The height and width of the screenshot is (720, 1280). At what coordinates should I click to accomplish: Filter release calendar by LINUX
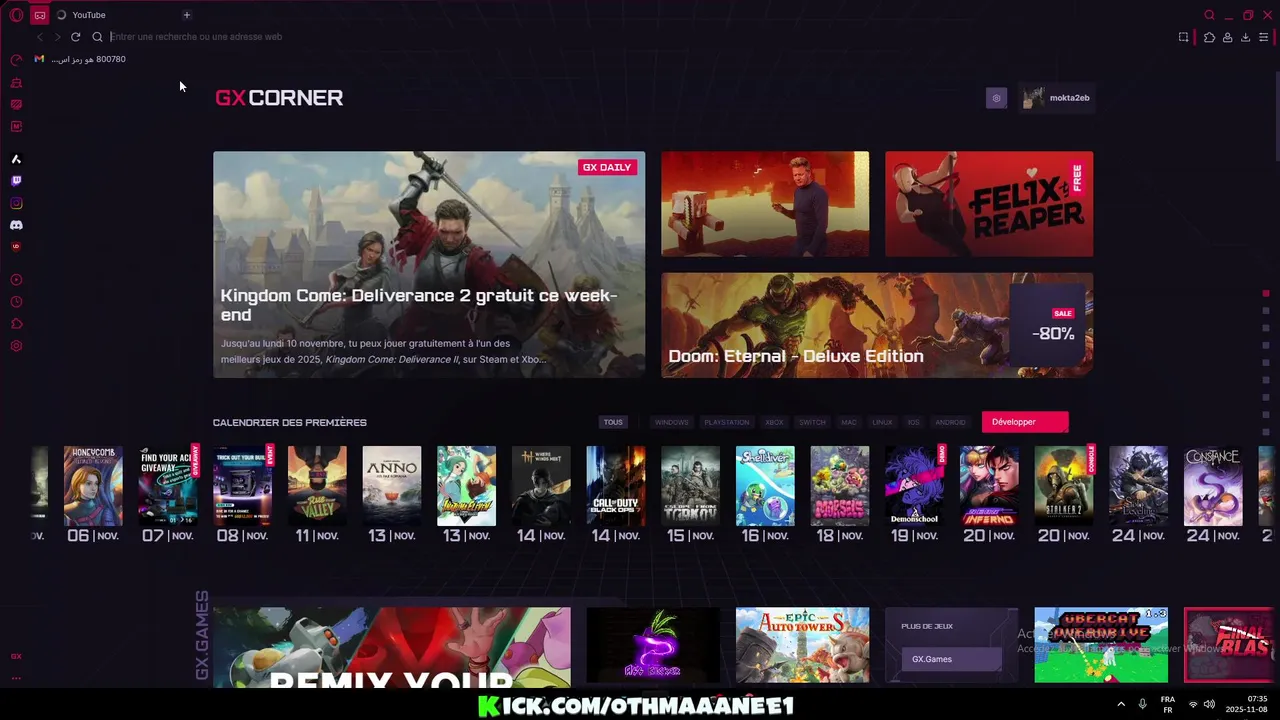pos(882,422)
